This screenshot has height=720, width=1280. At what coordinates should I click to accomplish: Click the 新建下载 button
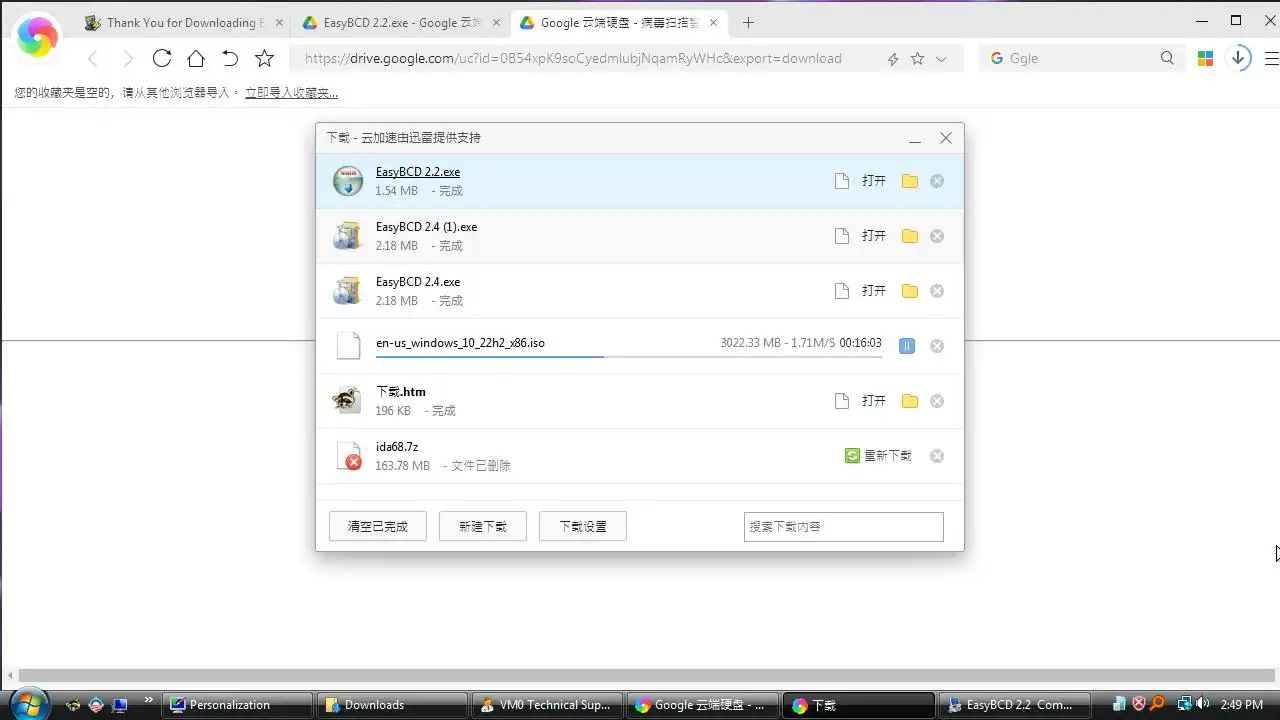(x=483, y=526)
